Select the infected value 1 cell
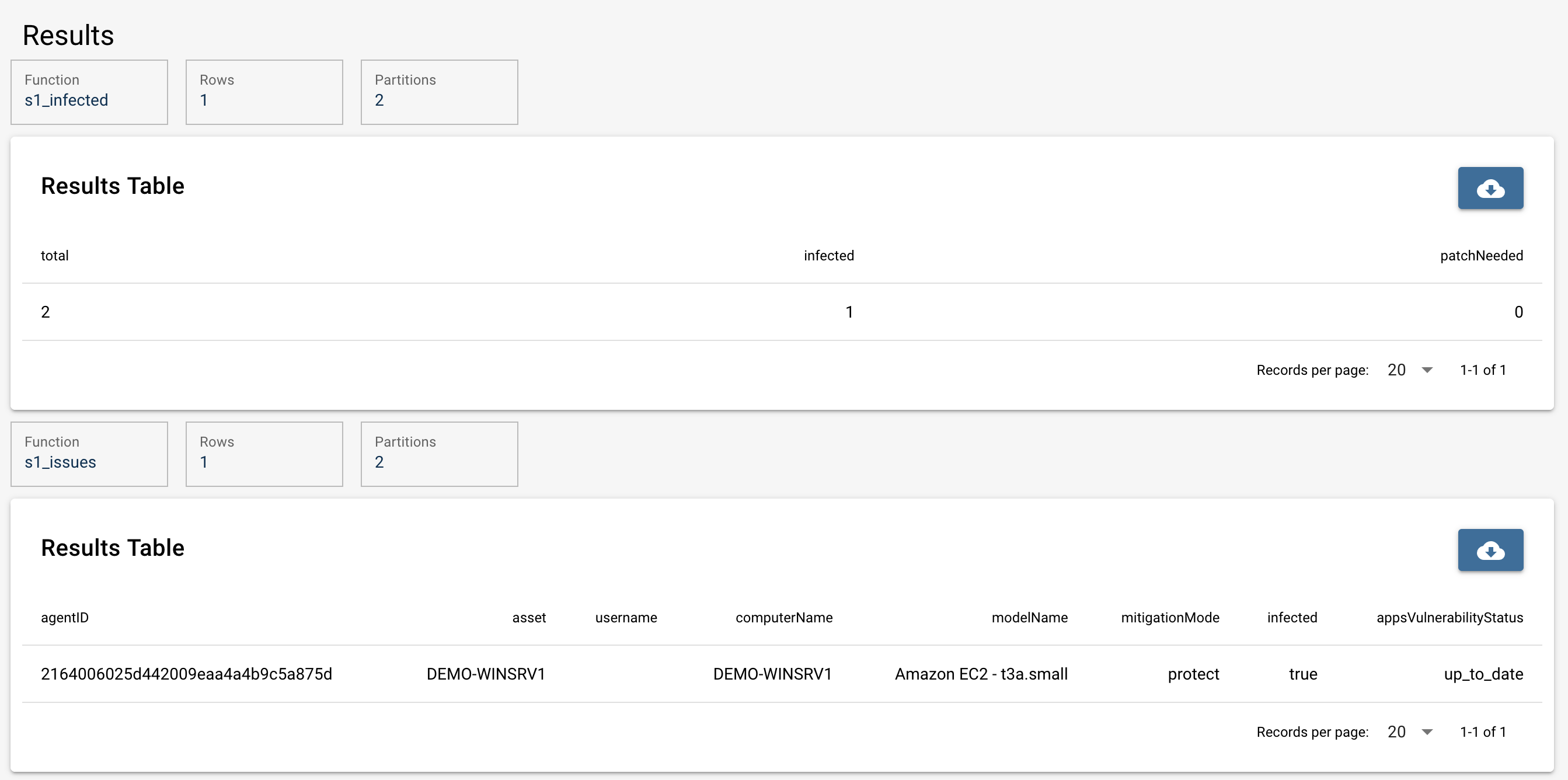1568x780 pixels. pyautogui.click(x=849, y=312)
